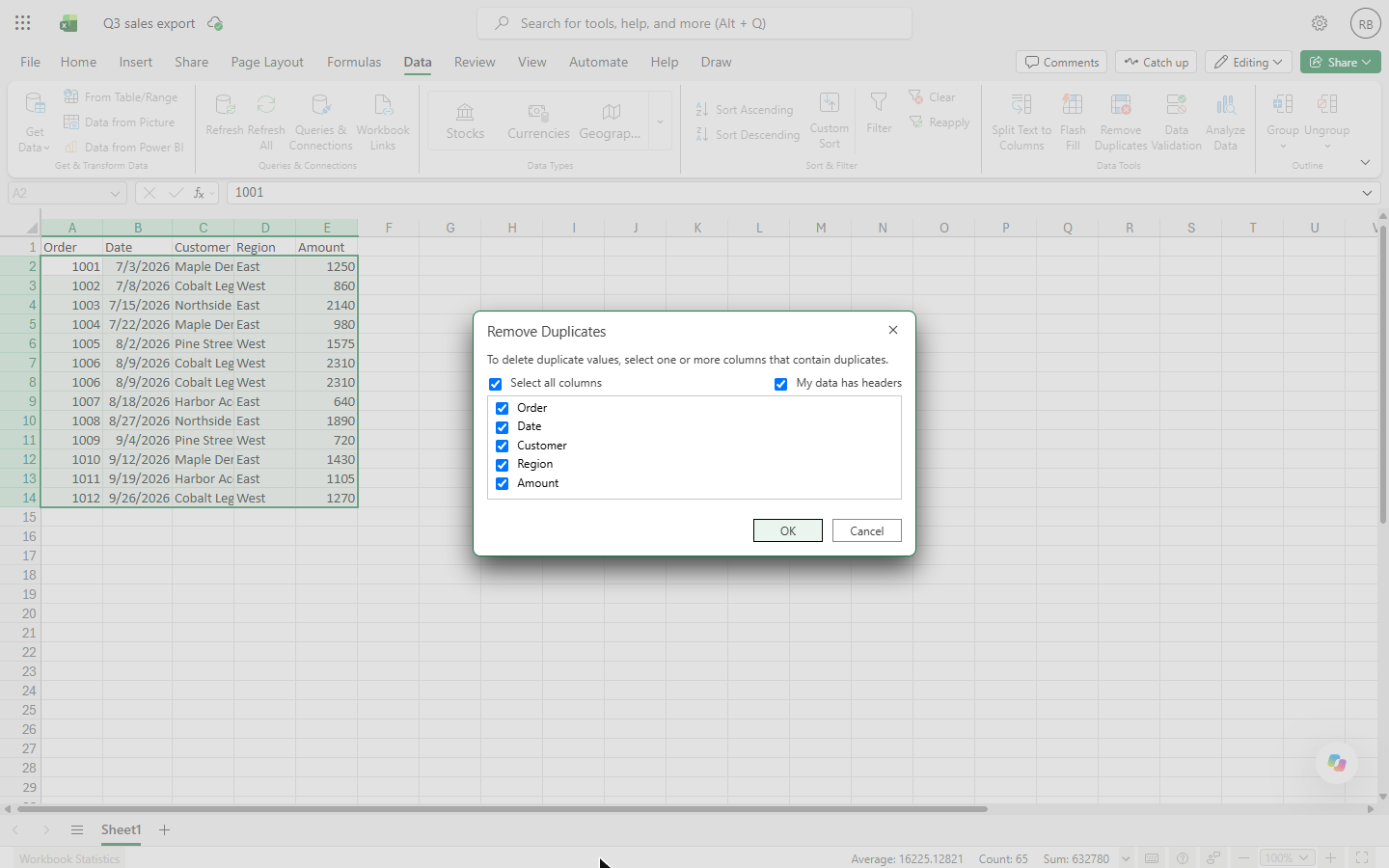Screen dimensions: 1389x868
Task: Click the Copilot floating icon
Action: point(1337,763)
